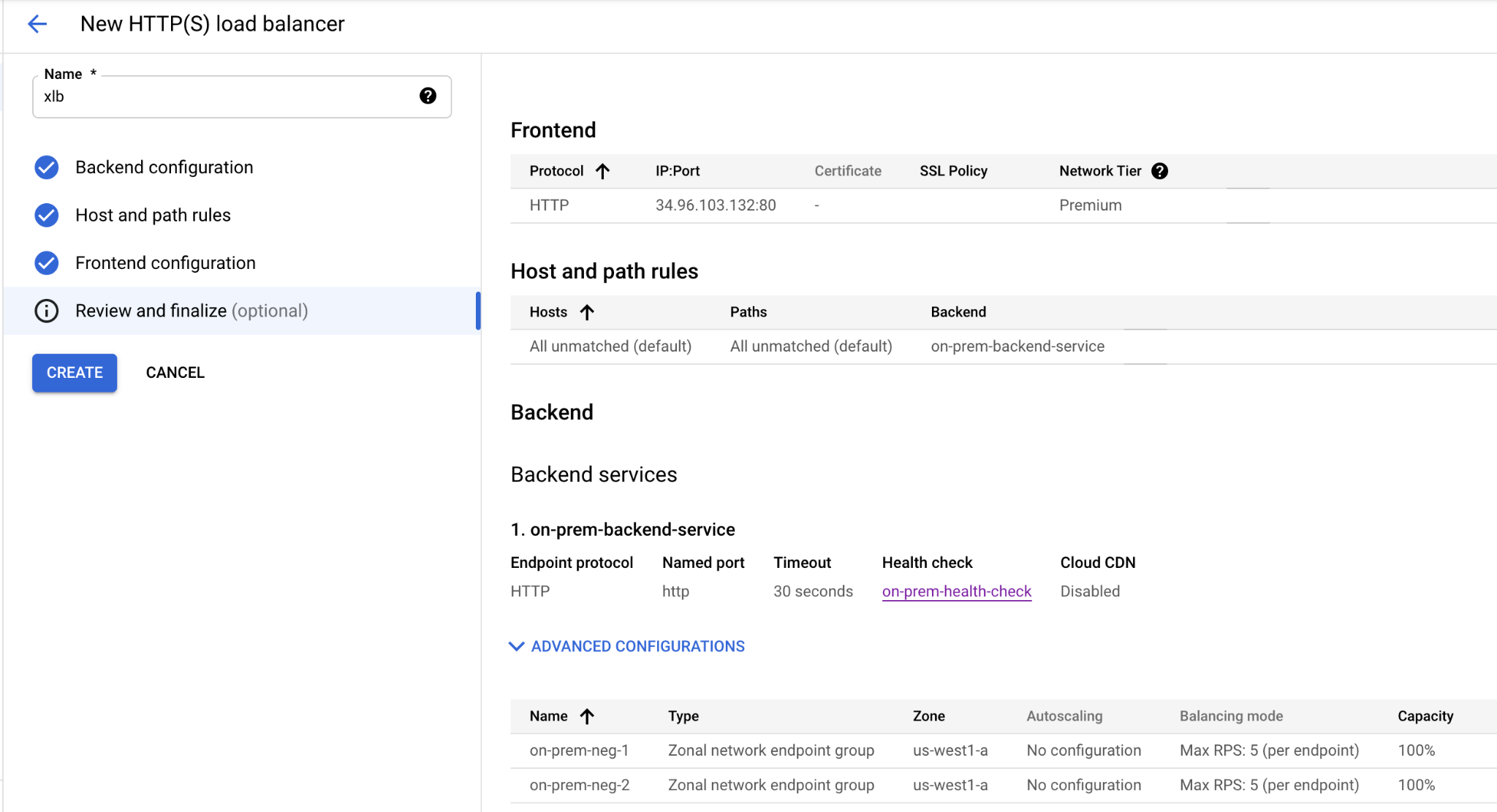Click the Backend configuration checkmark icon
This screenshot has width=1497, height=812.
click(47, 167)
